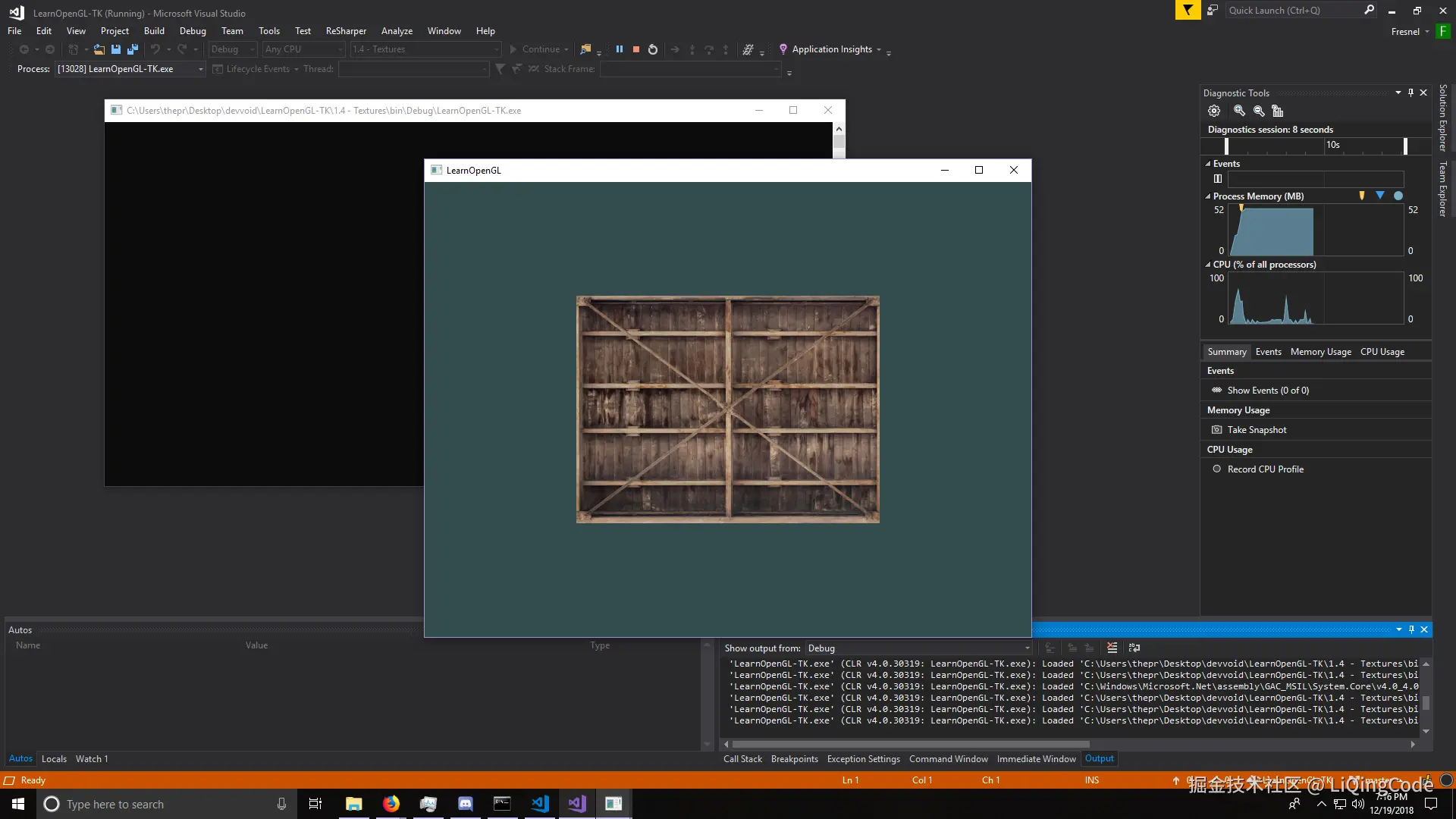Stop debugging with red square button
The width and height of the screenshot is (1456, 819).
click(x=636, y=49)
